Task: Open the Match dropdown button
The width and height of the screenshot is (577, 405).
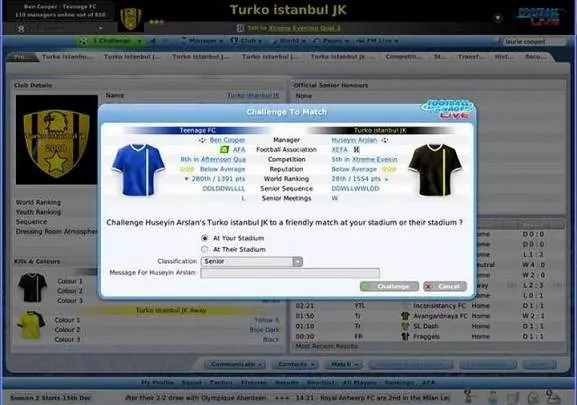Action: pyautogui.click(x=344, y=365)
